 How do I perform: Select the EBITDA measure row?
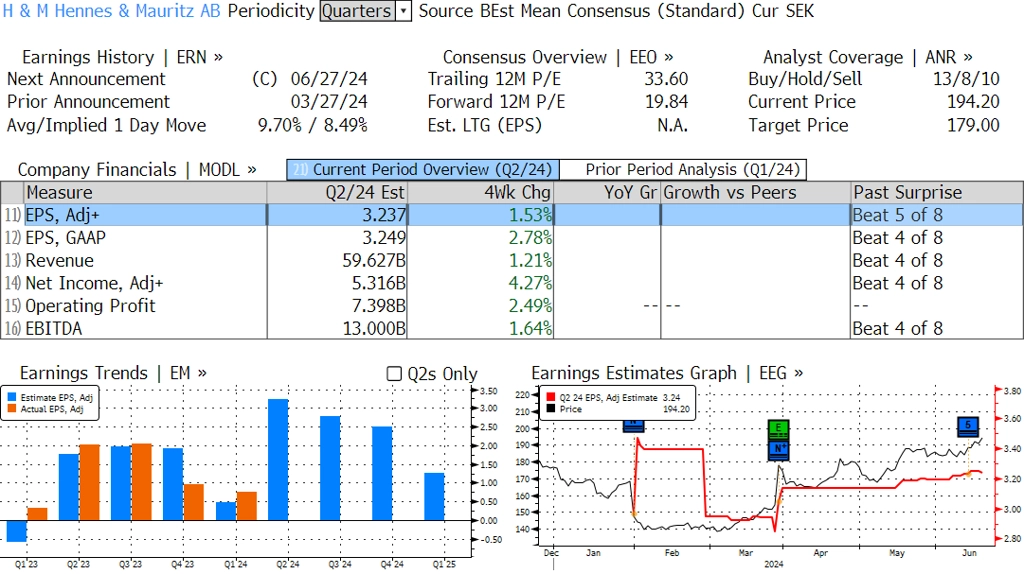(511, 328)
